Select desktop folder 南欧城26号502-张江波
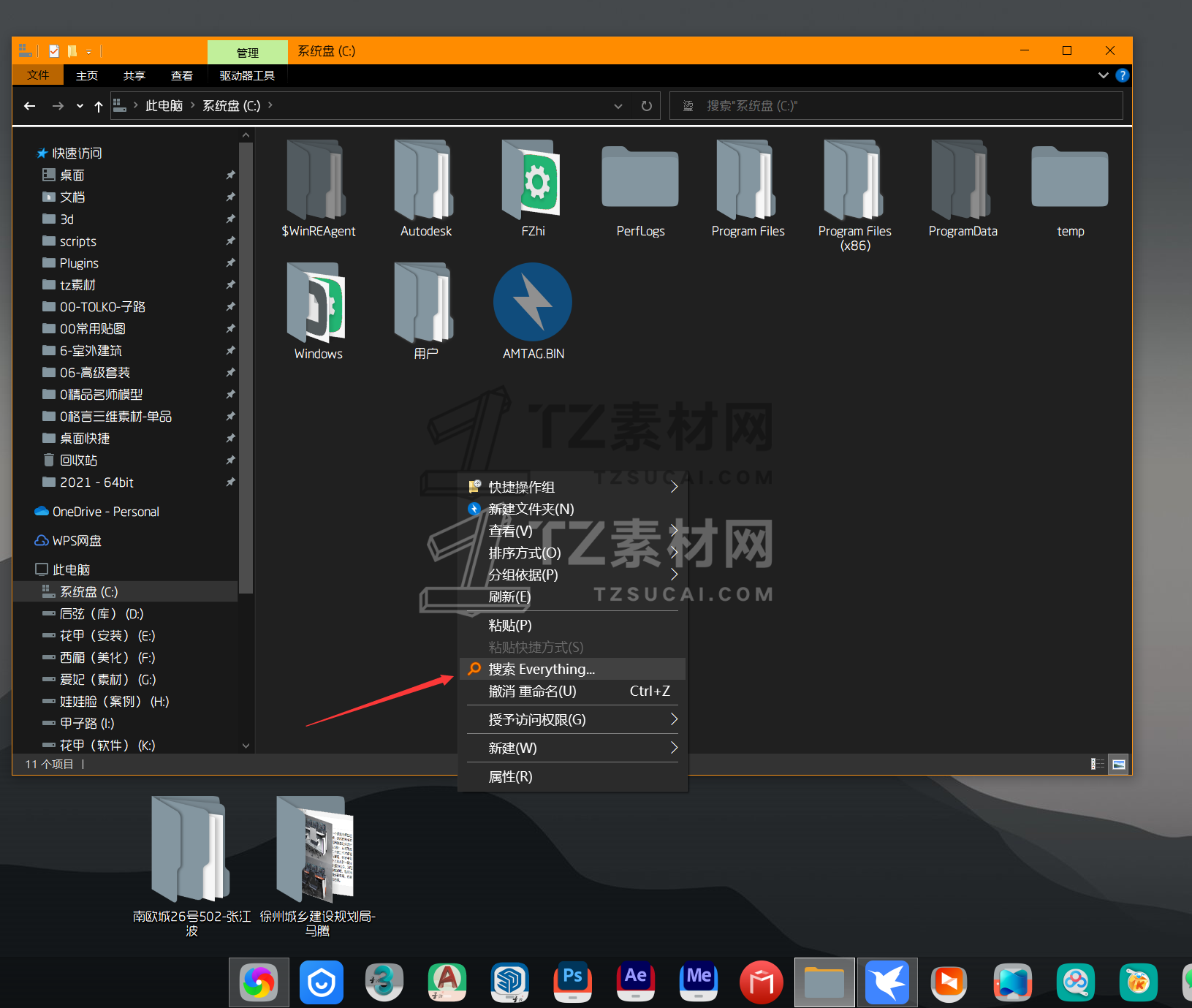Image resolution: width=1192 pixels, height=1008 pixels. coord(191,867)
